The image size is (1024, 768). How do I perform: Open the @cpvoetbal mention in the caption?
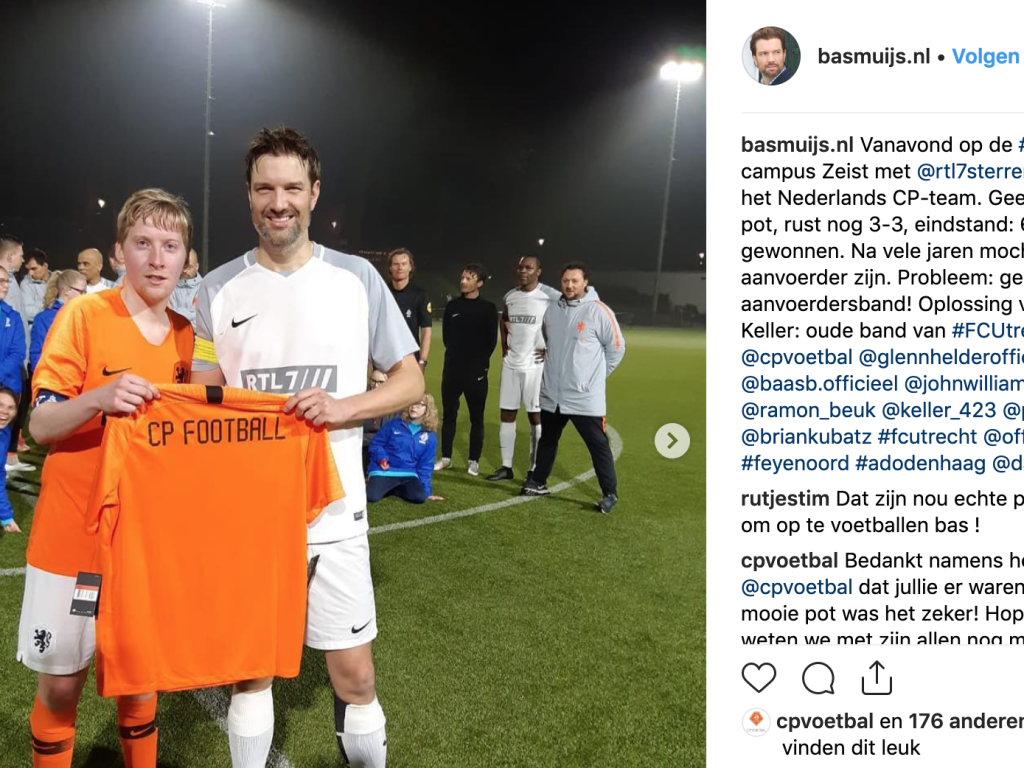tap(796, 357)
